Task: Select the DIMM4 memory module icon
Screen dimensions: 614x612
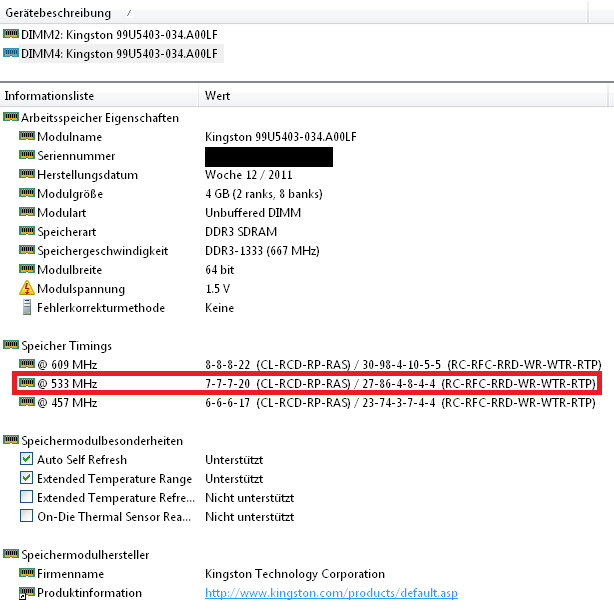Action: click(x=11, y=53)
